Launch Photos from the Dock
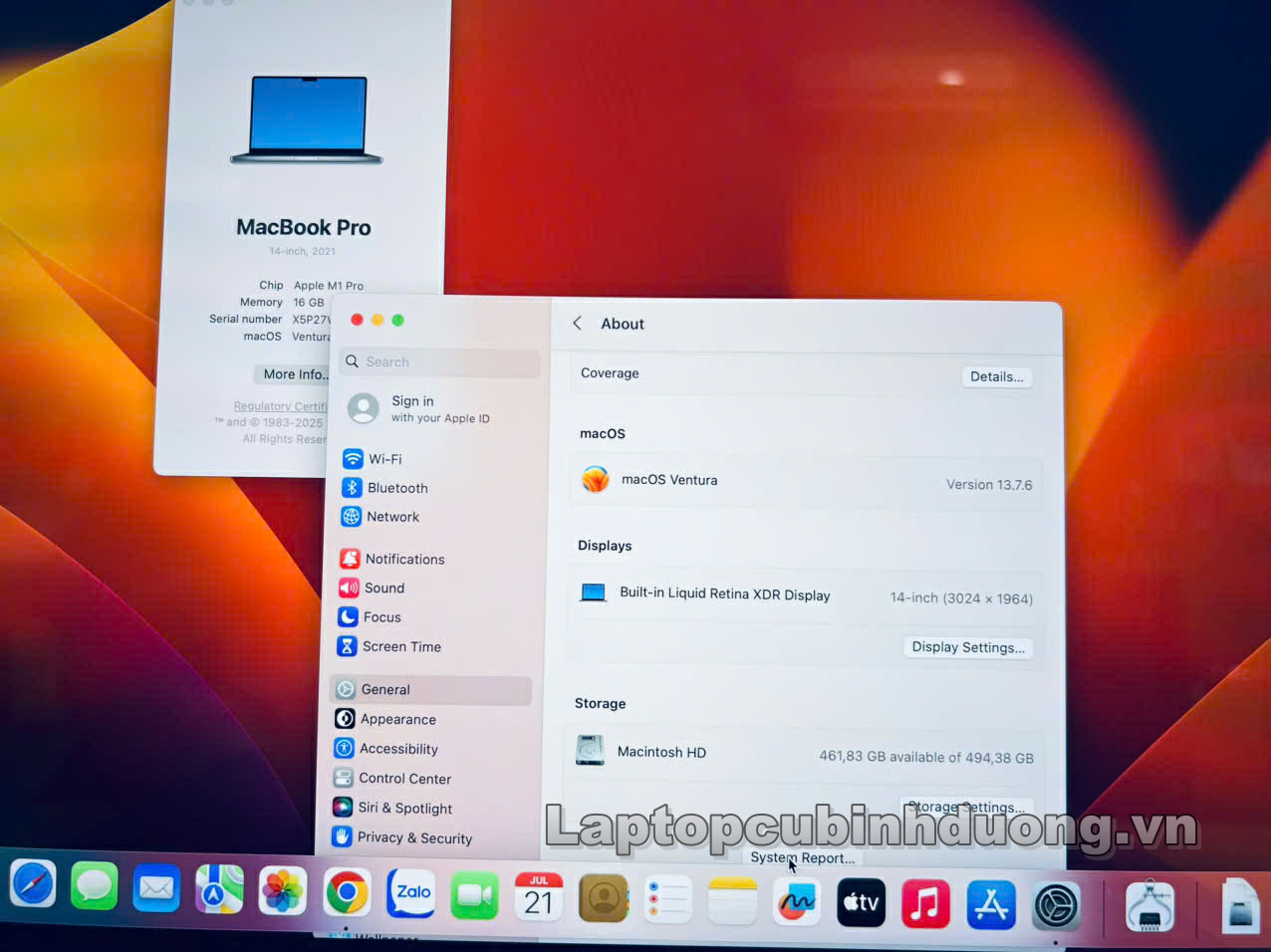 click(x=283, y=891)
